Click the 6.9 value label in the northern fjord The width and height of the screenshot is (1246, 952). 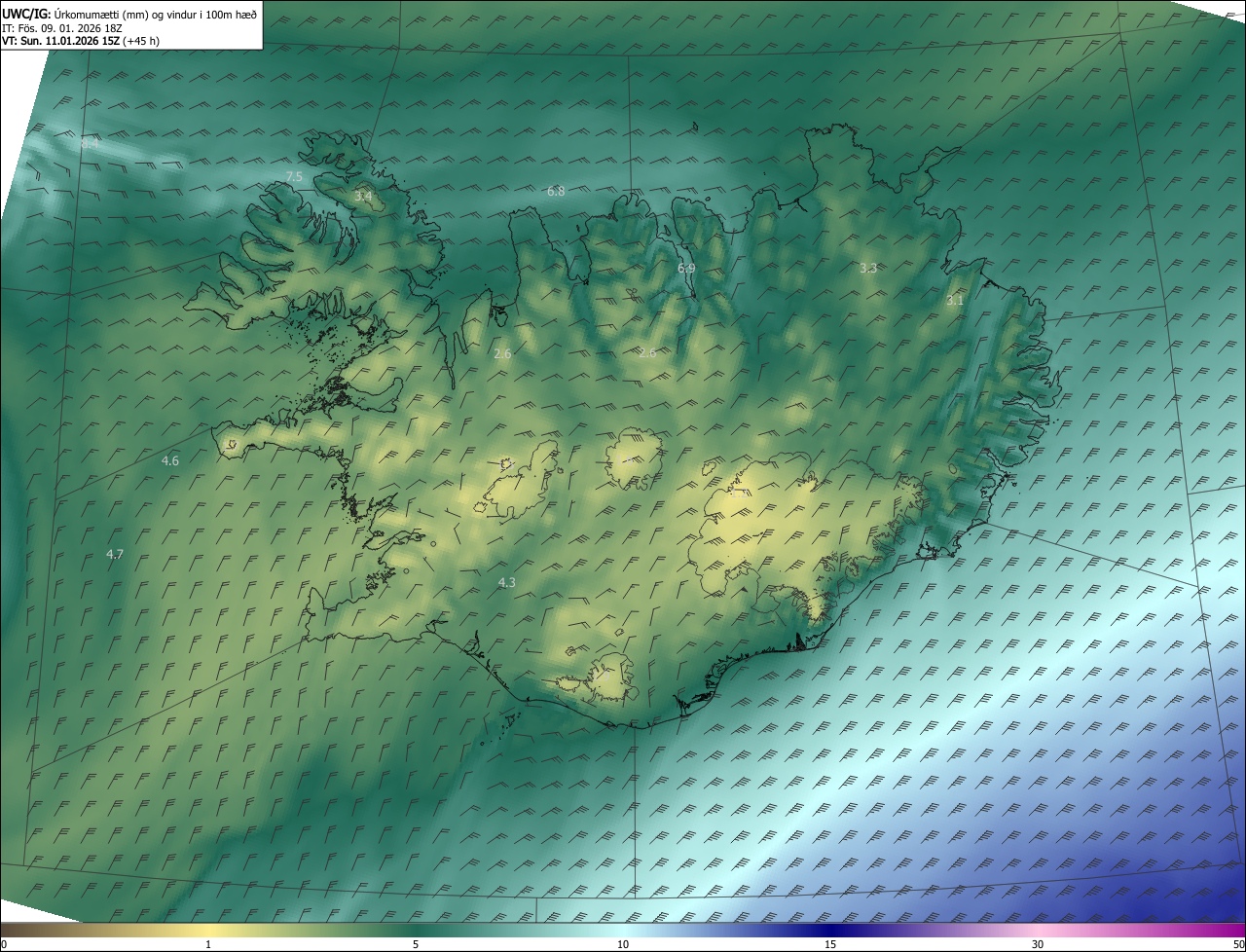pyautogui.click(x=686, y=268)
